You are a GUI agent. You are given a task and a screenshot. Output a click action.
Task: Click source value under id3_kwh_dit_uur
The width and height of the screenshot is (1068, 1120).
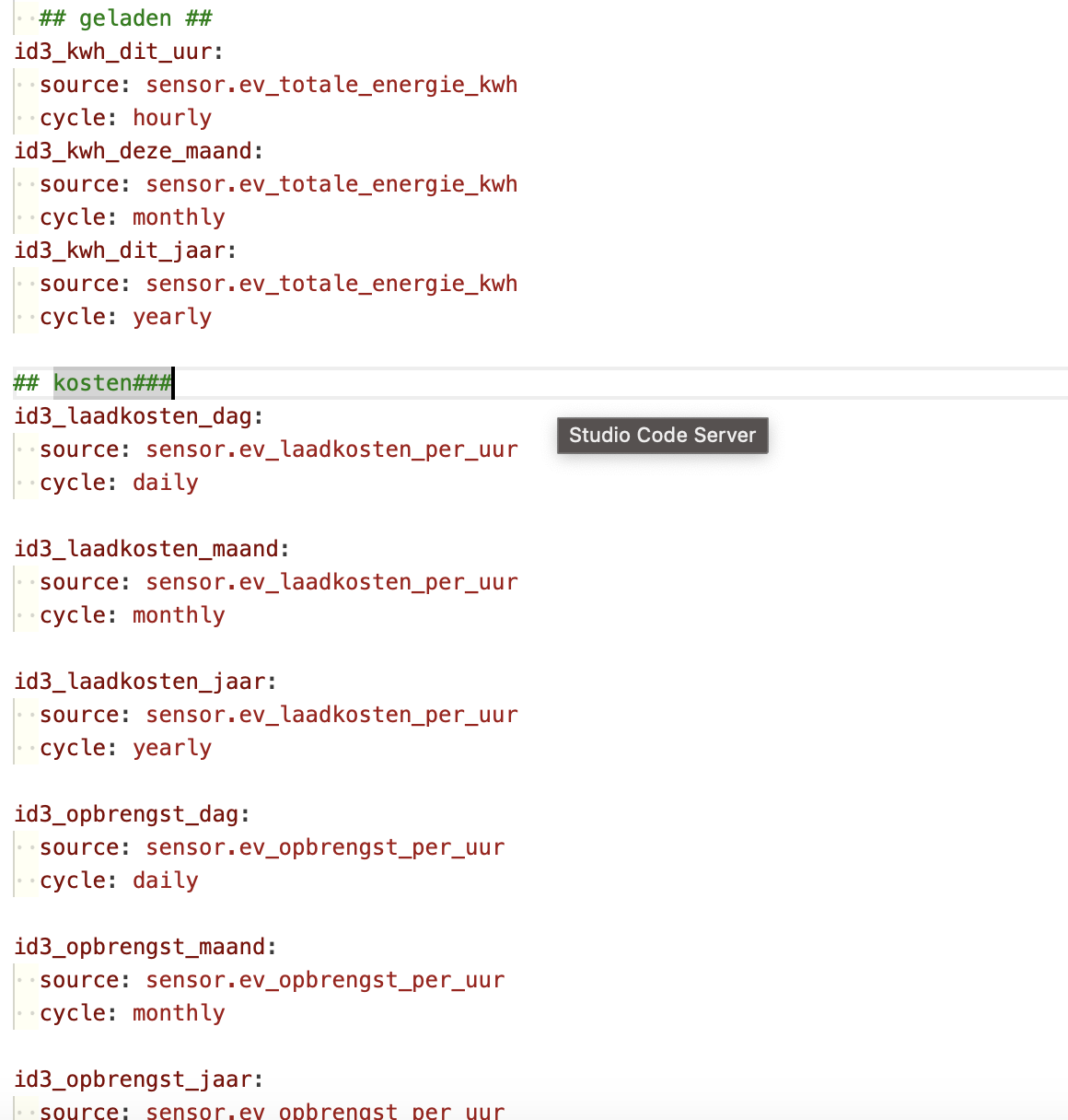tap(331, 85)
